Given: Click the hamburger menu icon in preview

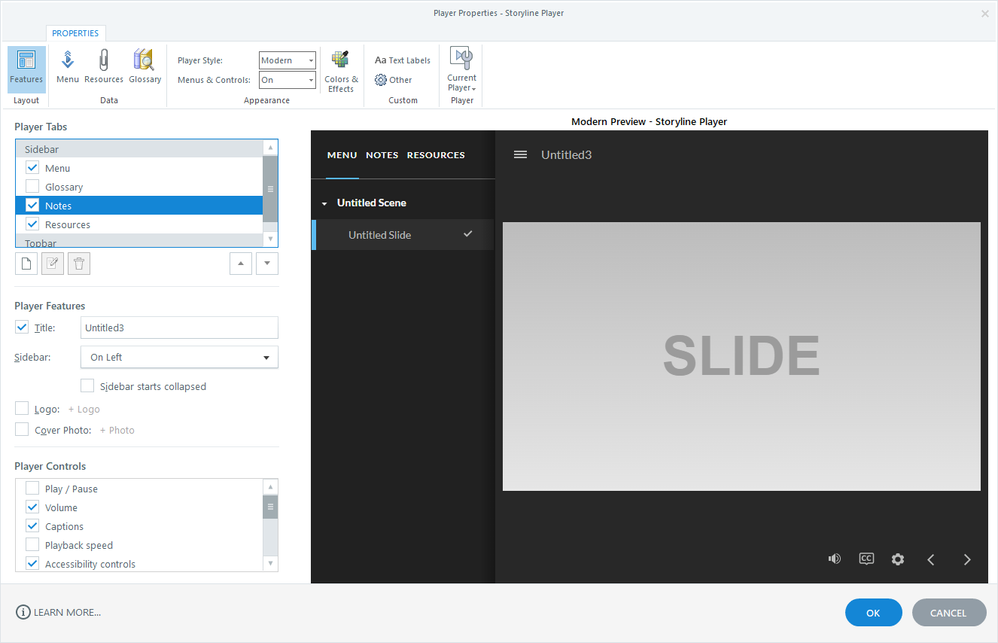Looking at the screenshot, I should [x=520, y=155].
